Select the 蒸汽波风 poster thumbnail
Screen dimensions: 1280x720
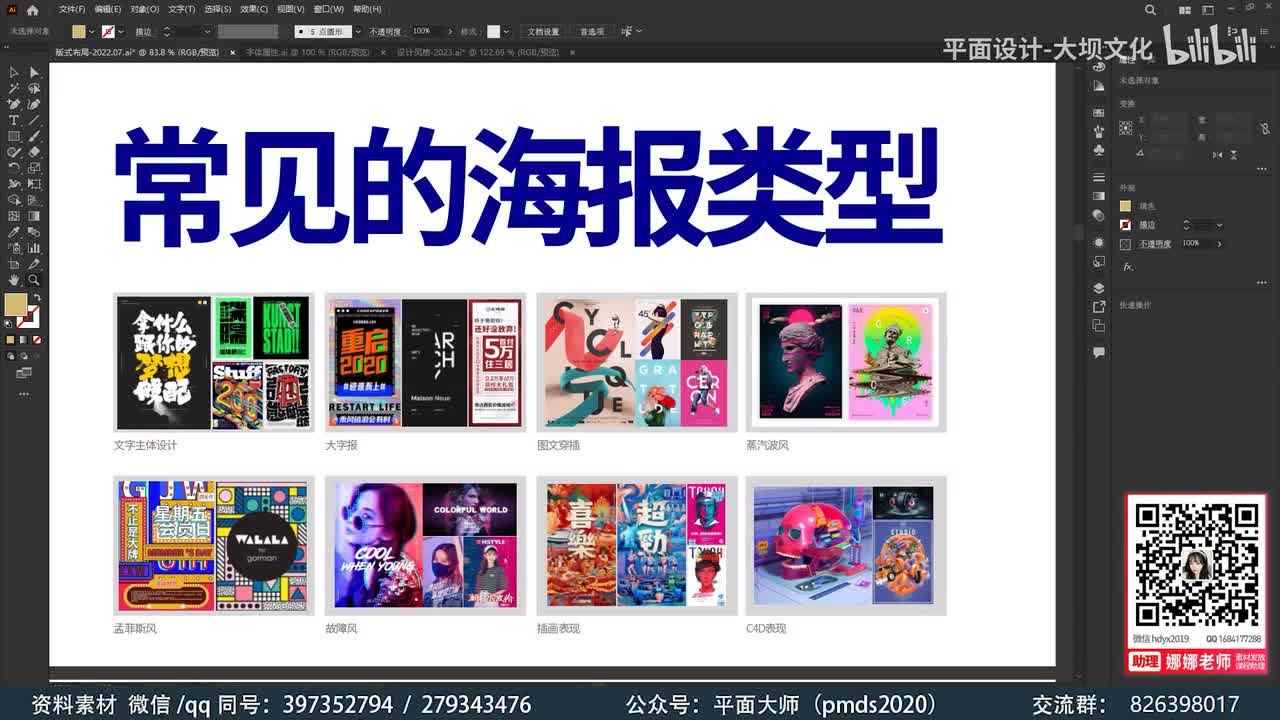pyautogui.click(x=846, y=362)
